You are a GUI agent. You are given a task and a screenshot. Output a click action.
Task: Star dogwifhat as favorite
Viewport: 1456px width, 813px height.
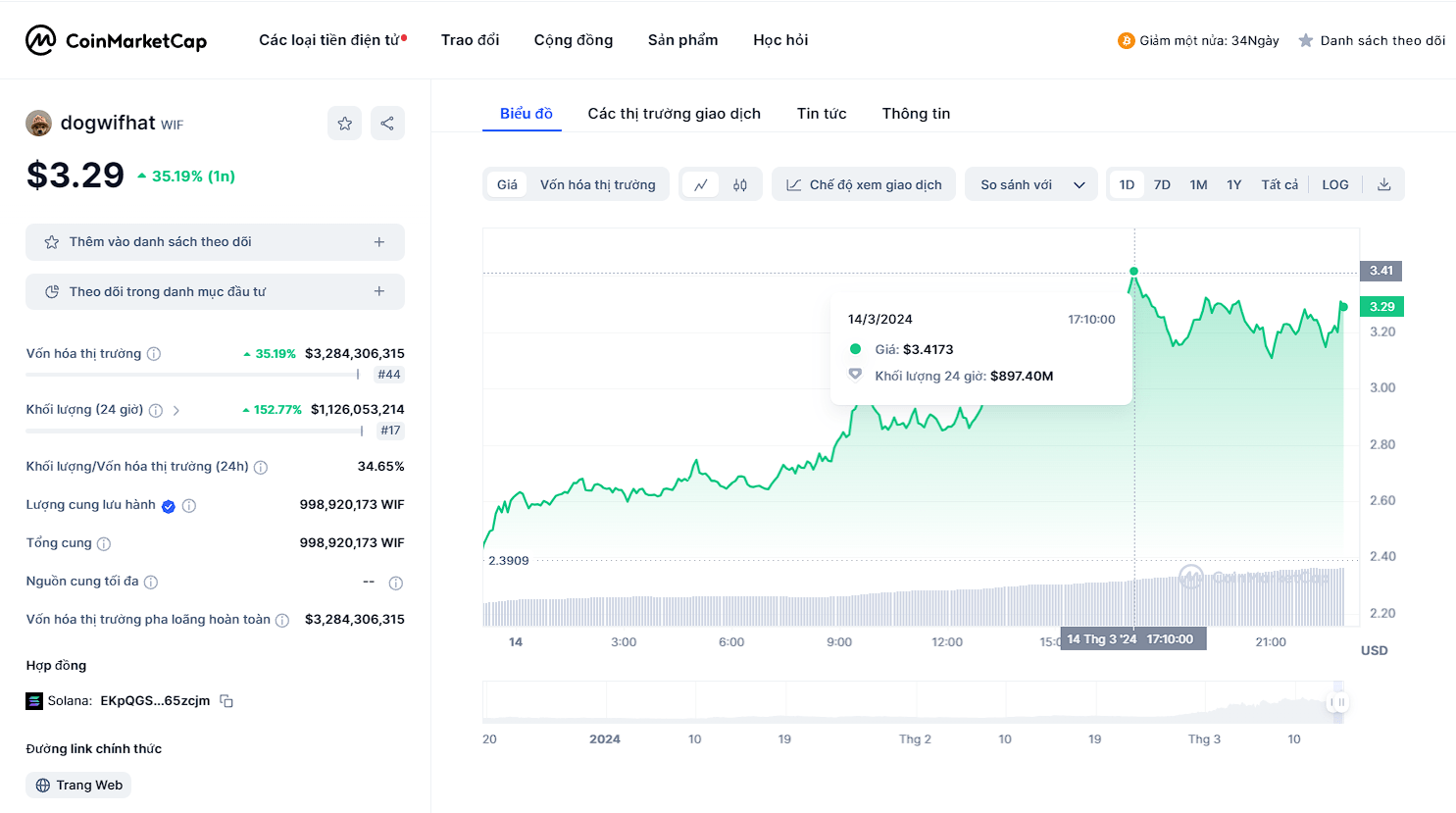(x=344, y=124)
